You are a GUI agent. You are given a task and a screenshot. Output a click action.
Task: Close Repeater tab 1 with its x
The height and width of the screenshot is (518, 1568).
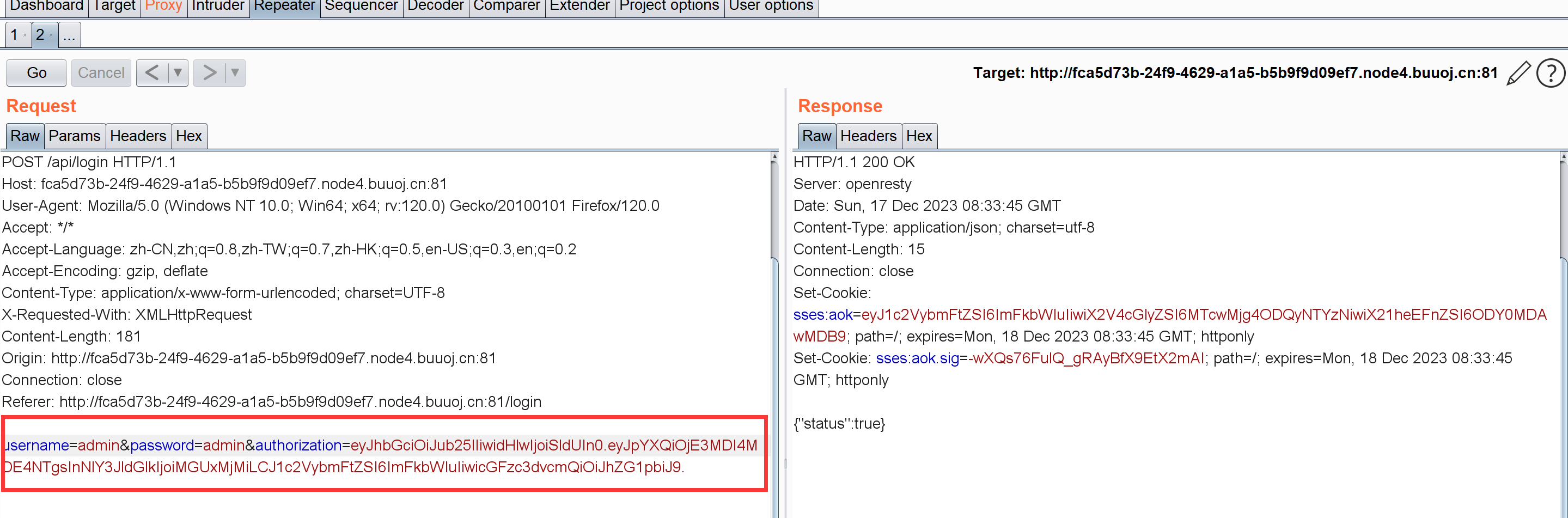tap(25, 35)
